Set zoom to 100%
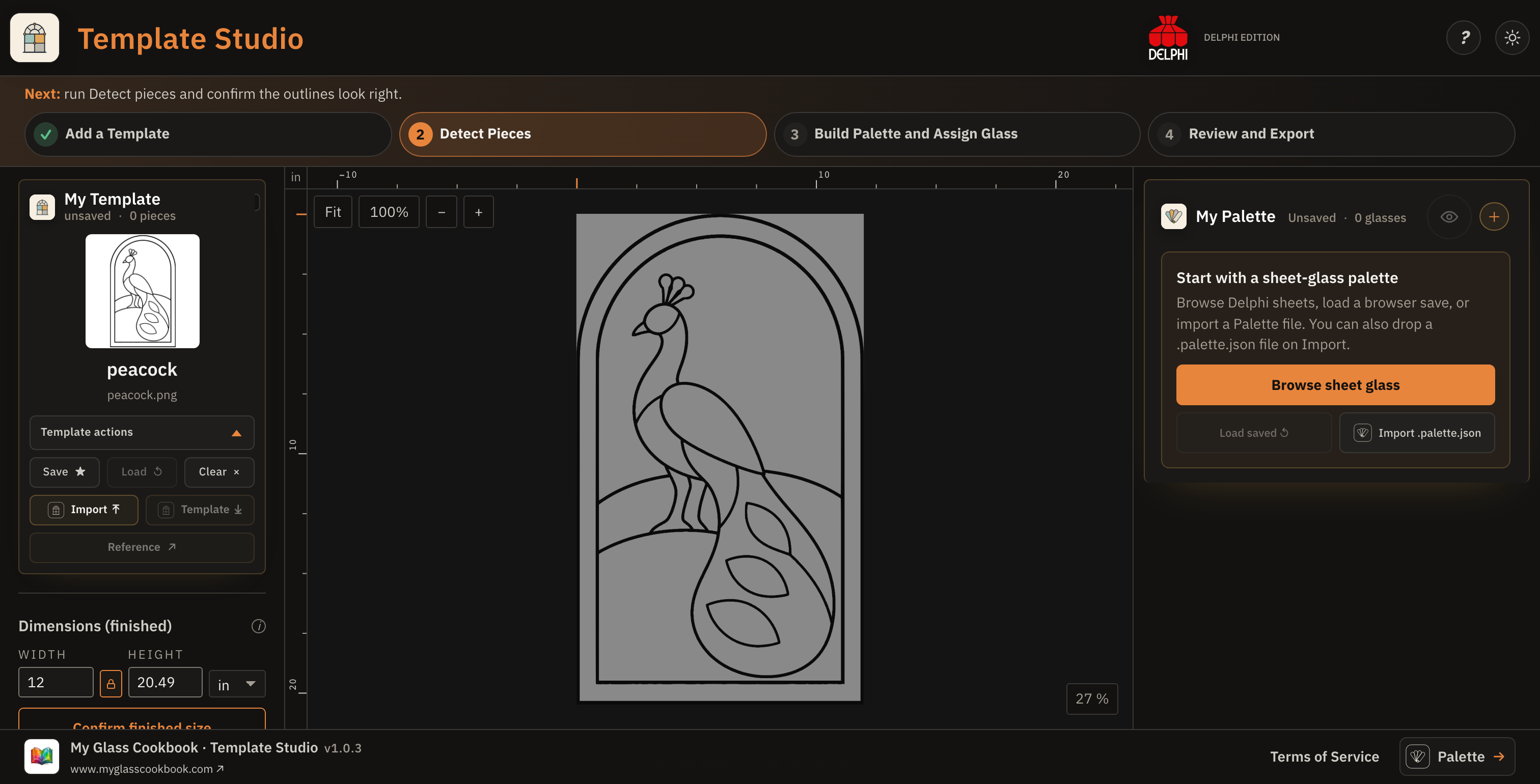This screenshot has width=1540, height=784. tap(389, 212)
